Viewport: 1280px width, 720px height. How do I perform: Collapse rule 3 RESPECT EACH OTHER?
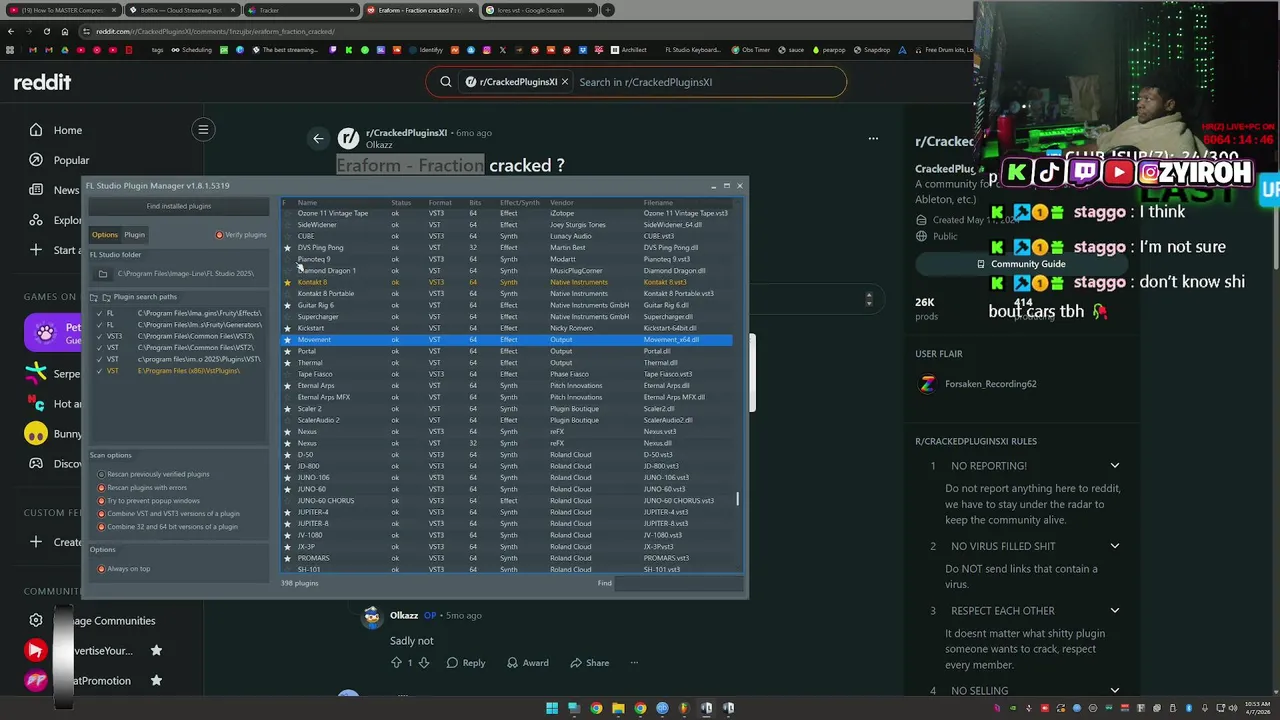tap(1115, 610)
